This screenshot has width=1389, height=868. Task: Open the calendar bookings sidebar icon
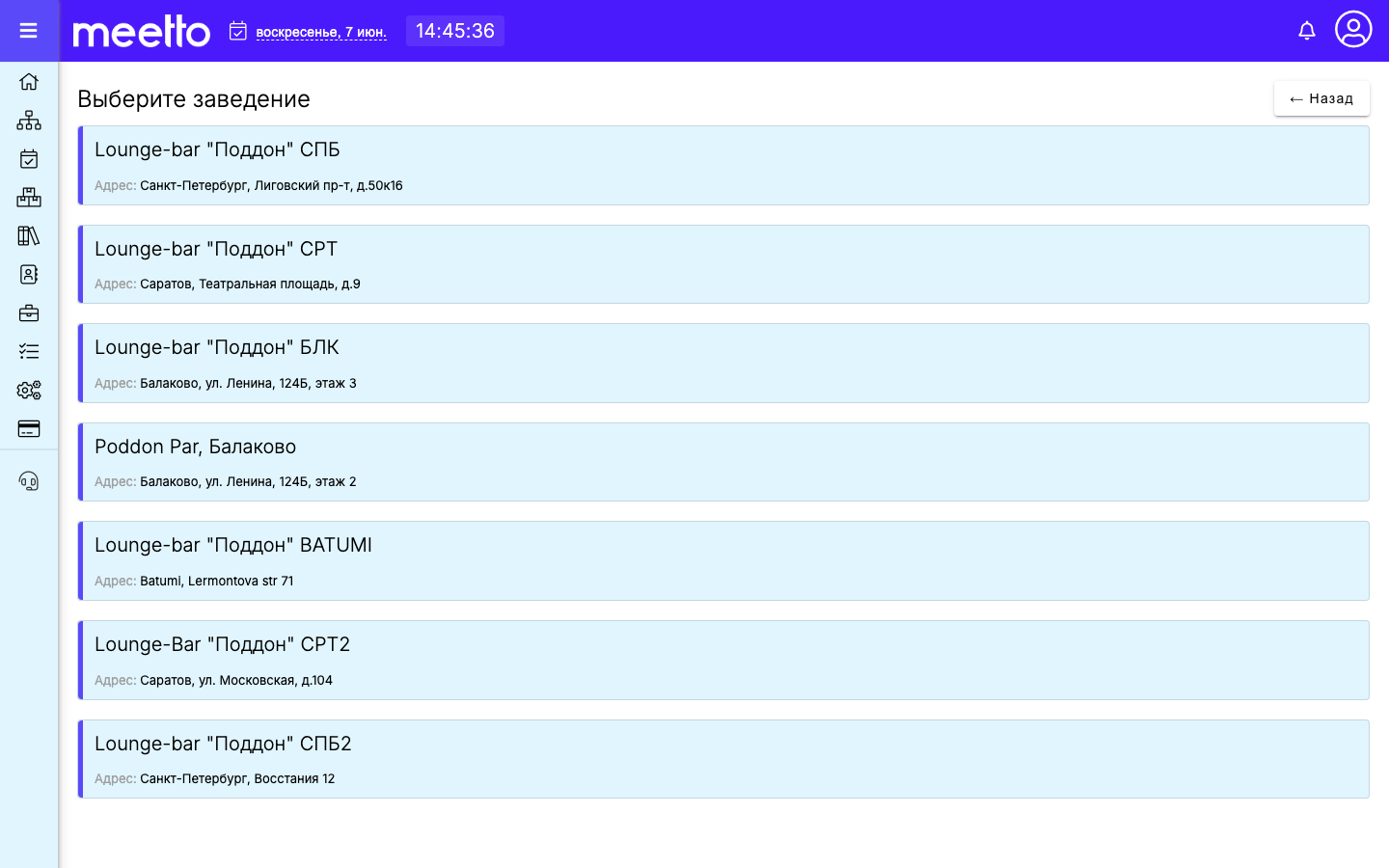29,159
